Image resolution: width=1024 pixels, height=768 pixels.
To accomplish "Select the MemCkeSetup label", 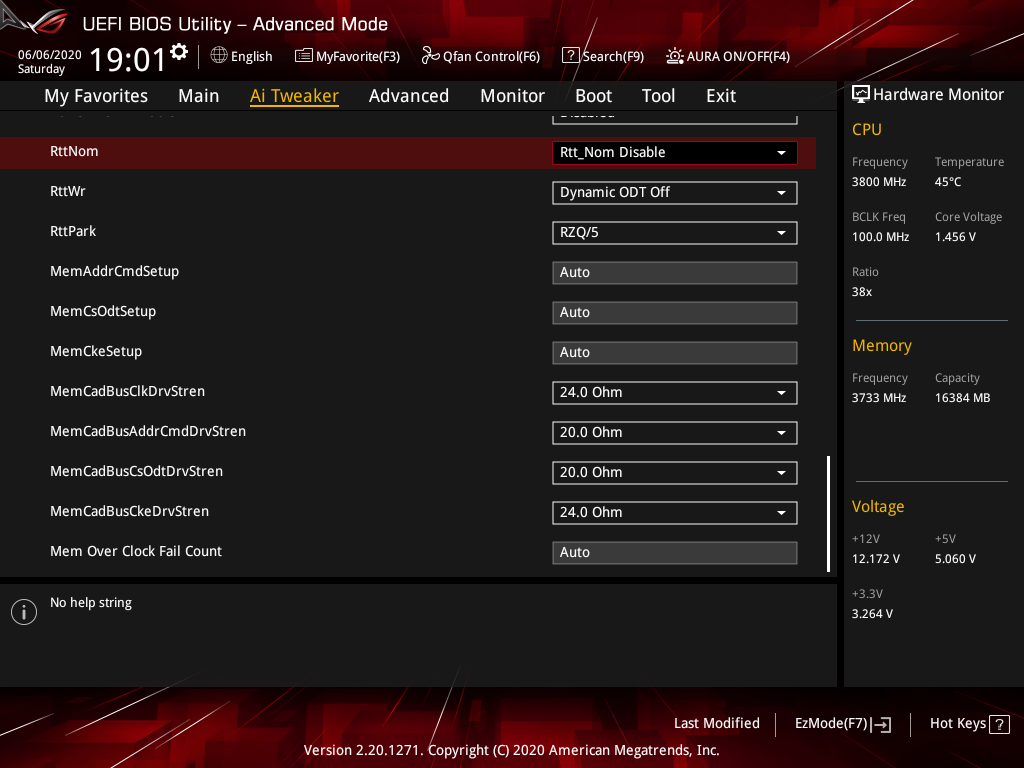I will click(x=96, y=351).
